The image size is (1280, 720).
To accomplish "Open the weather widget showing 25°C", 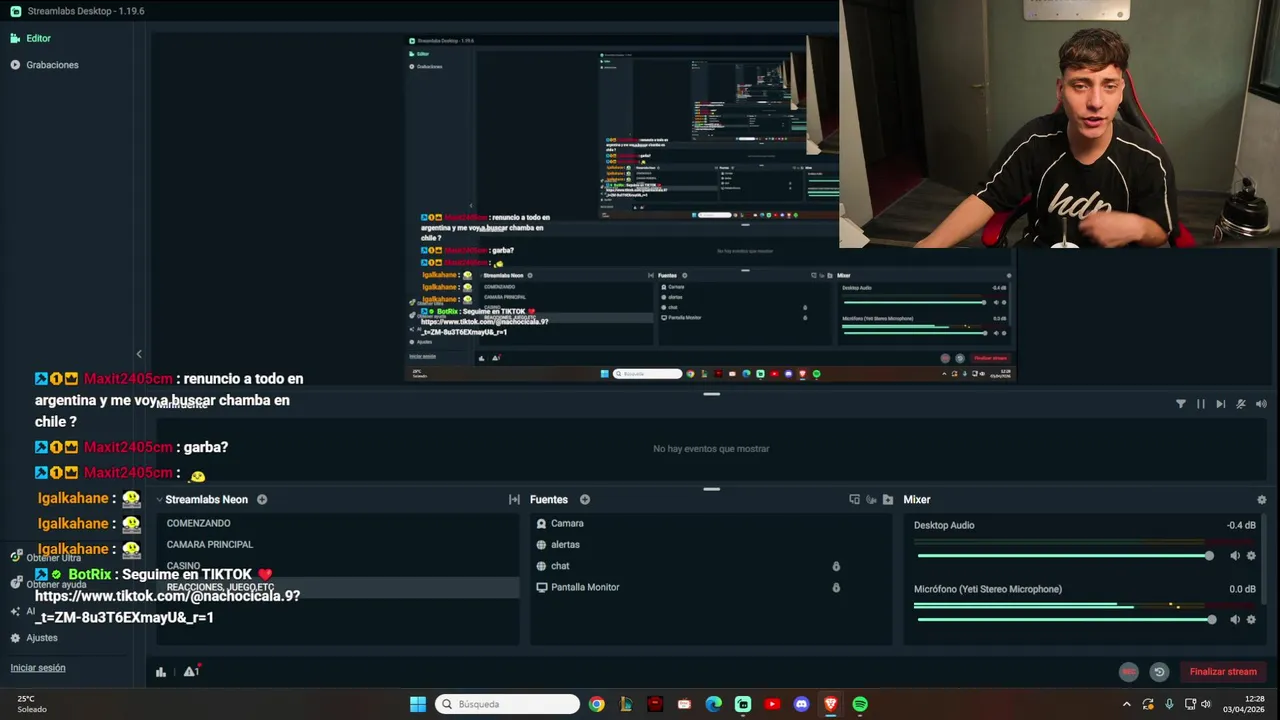I will point(32,704).
